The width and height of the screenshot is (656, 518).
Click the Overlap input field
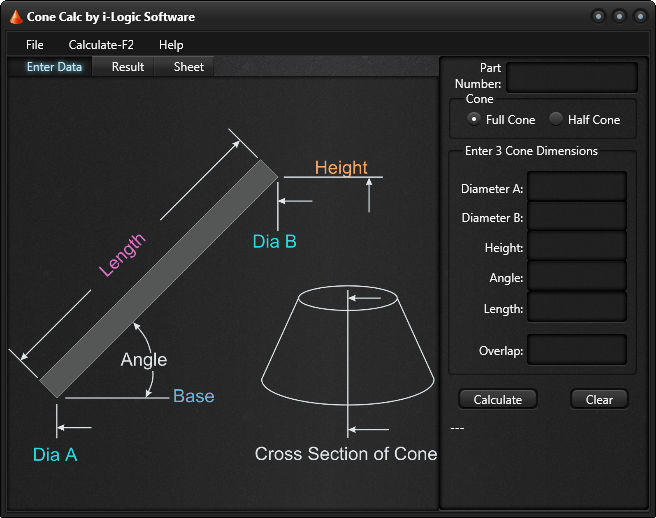click(577, 349)
